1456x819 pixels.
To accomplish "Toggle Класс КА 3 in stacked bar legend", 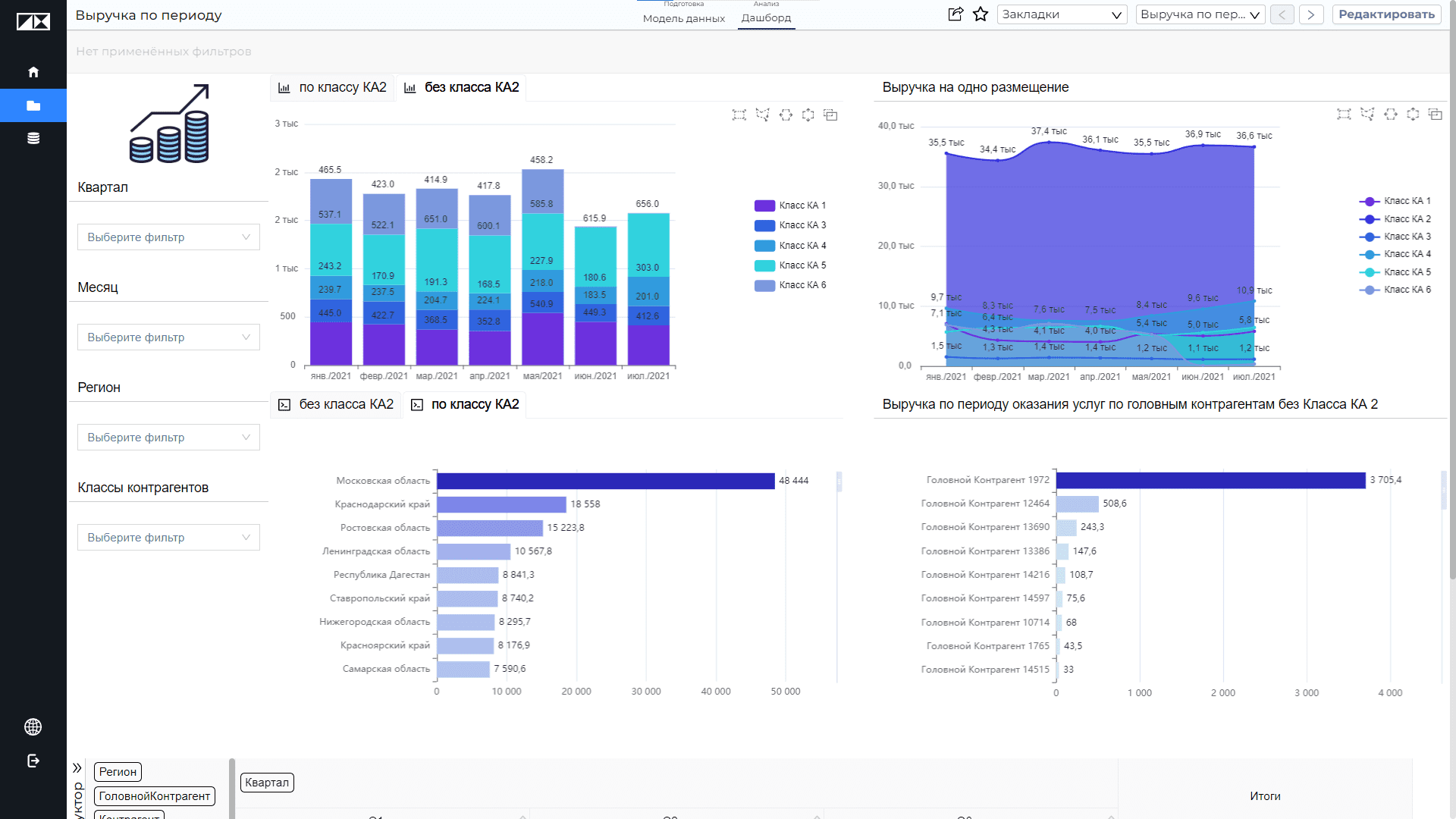I will pyautogui.click(x=790, y=225).
